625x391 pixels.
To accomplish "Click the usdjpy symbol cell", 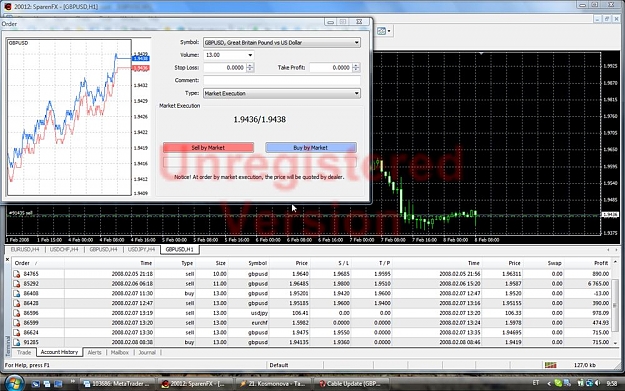I will coord(259,313).
